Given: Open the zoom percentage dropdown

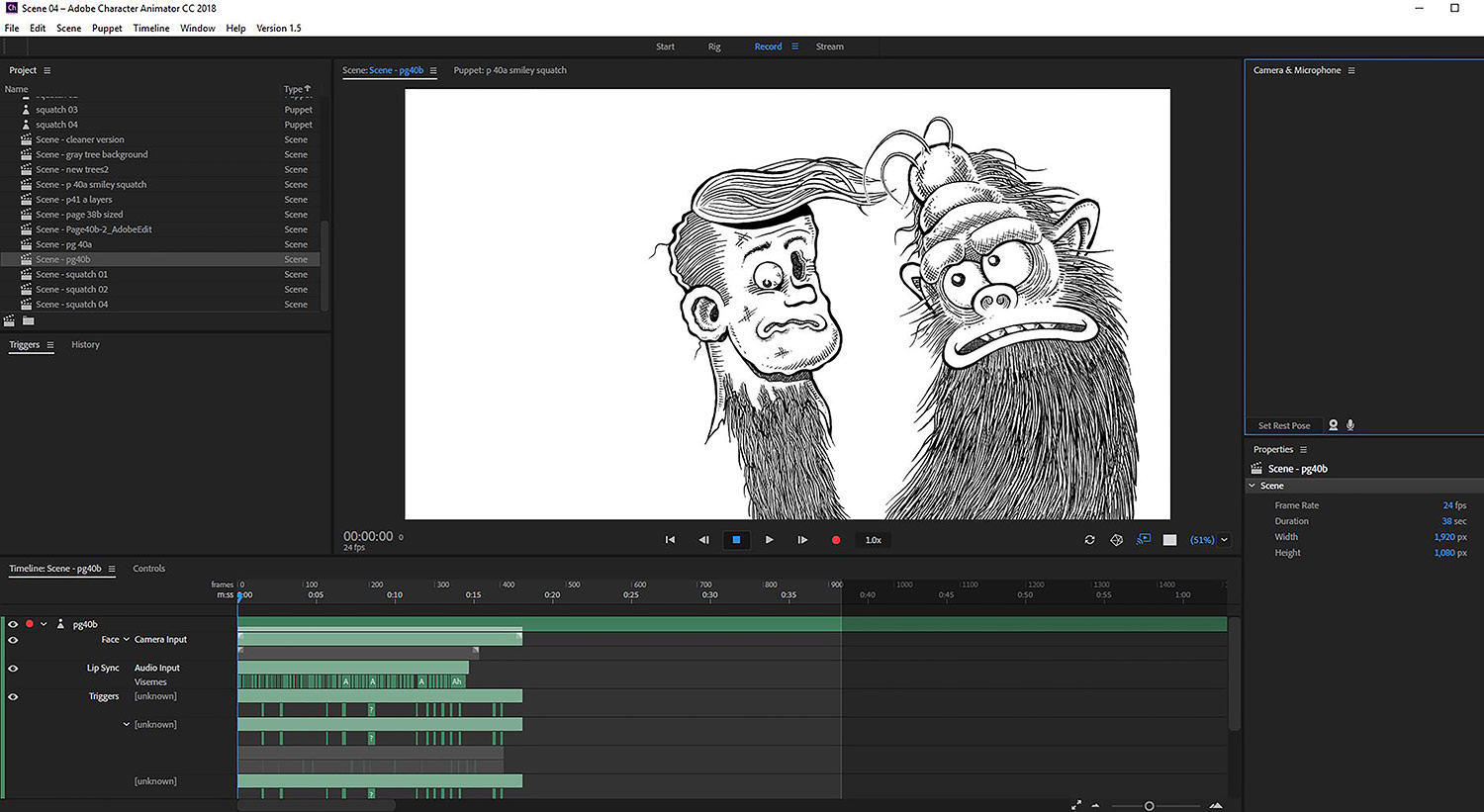Looking at the screenshot, I should pyautogui.click(x=1224, y=540).
